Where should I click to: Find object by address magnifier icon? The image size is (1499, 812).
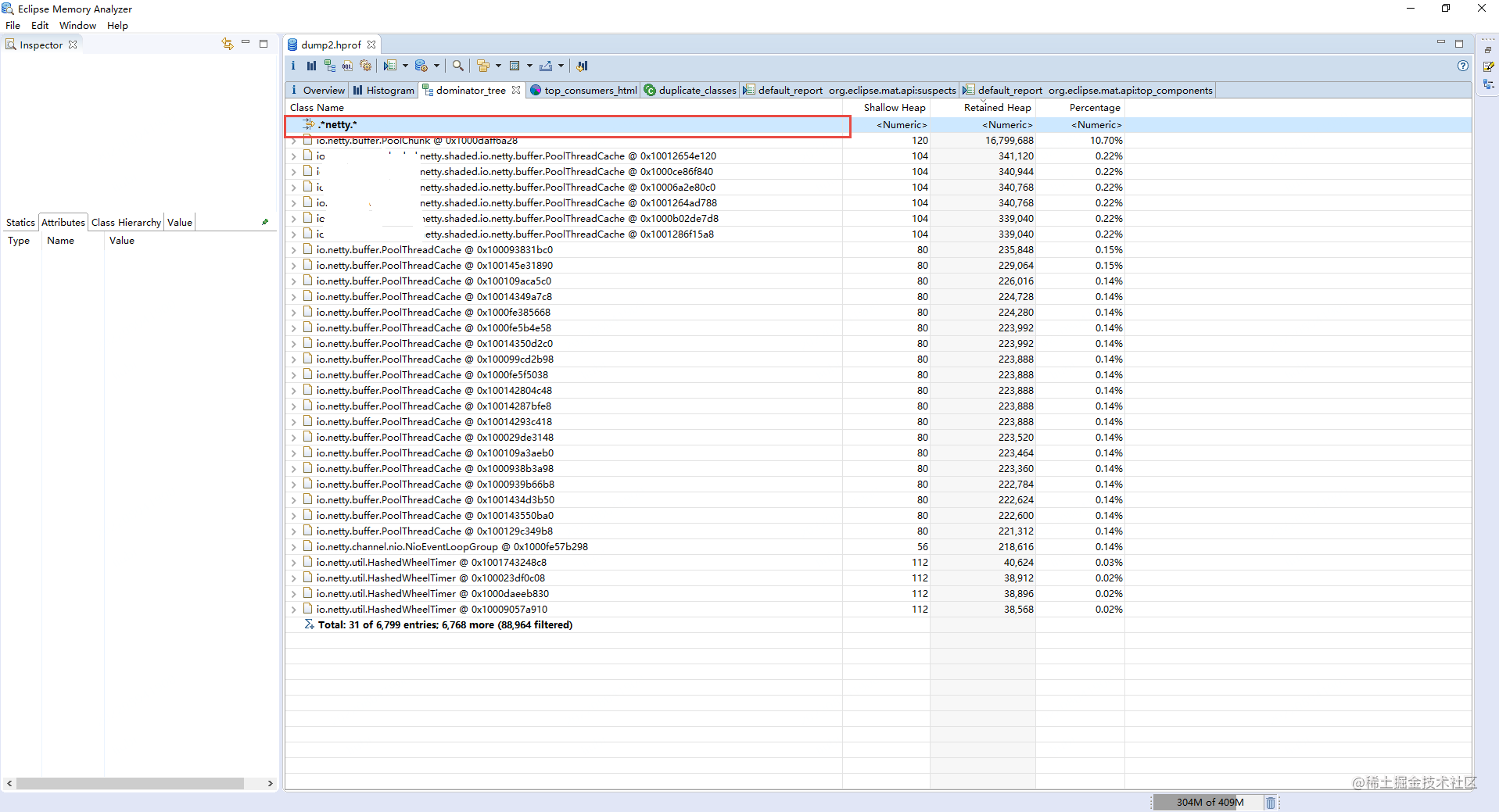click(x=458, y=66)
